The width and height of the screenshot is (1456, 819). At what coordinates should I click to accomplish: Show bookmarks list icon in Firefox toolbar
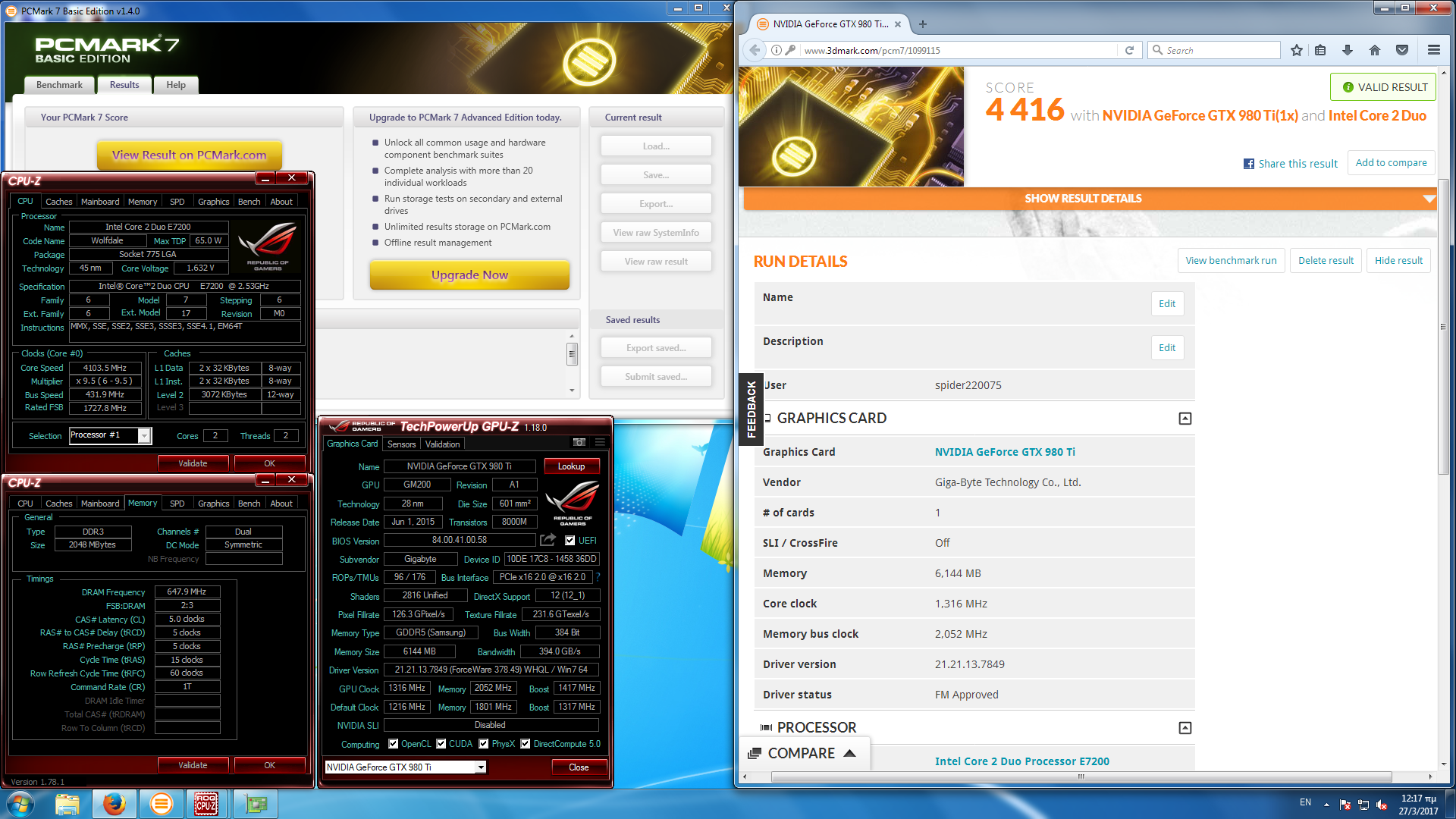point(1320,50)
